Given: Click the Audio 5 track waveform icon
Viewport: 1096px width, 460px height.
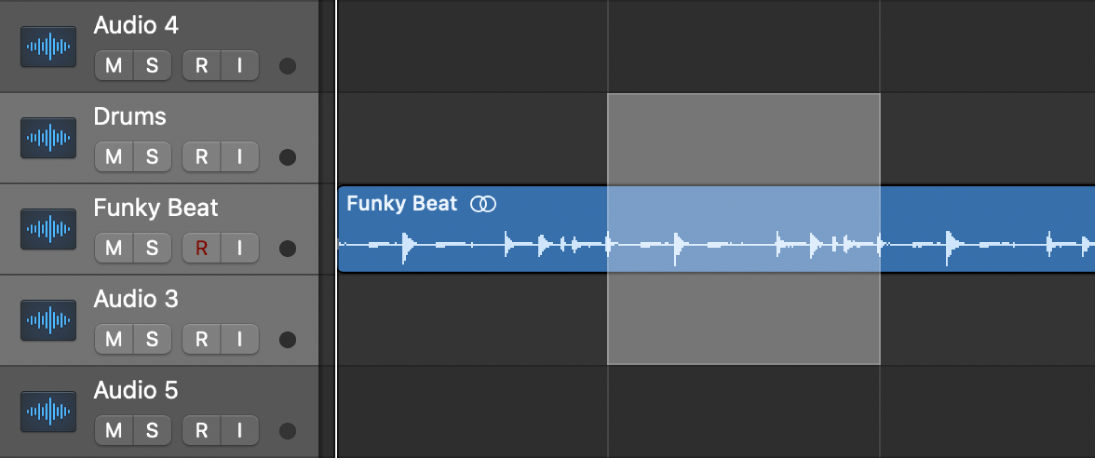Looking at the screenshot, I should click(48, 411).
